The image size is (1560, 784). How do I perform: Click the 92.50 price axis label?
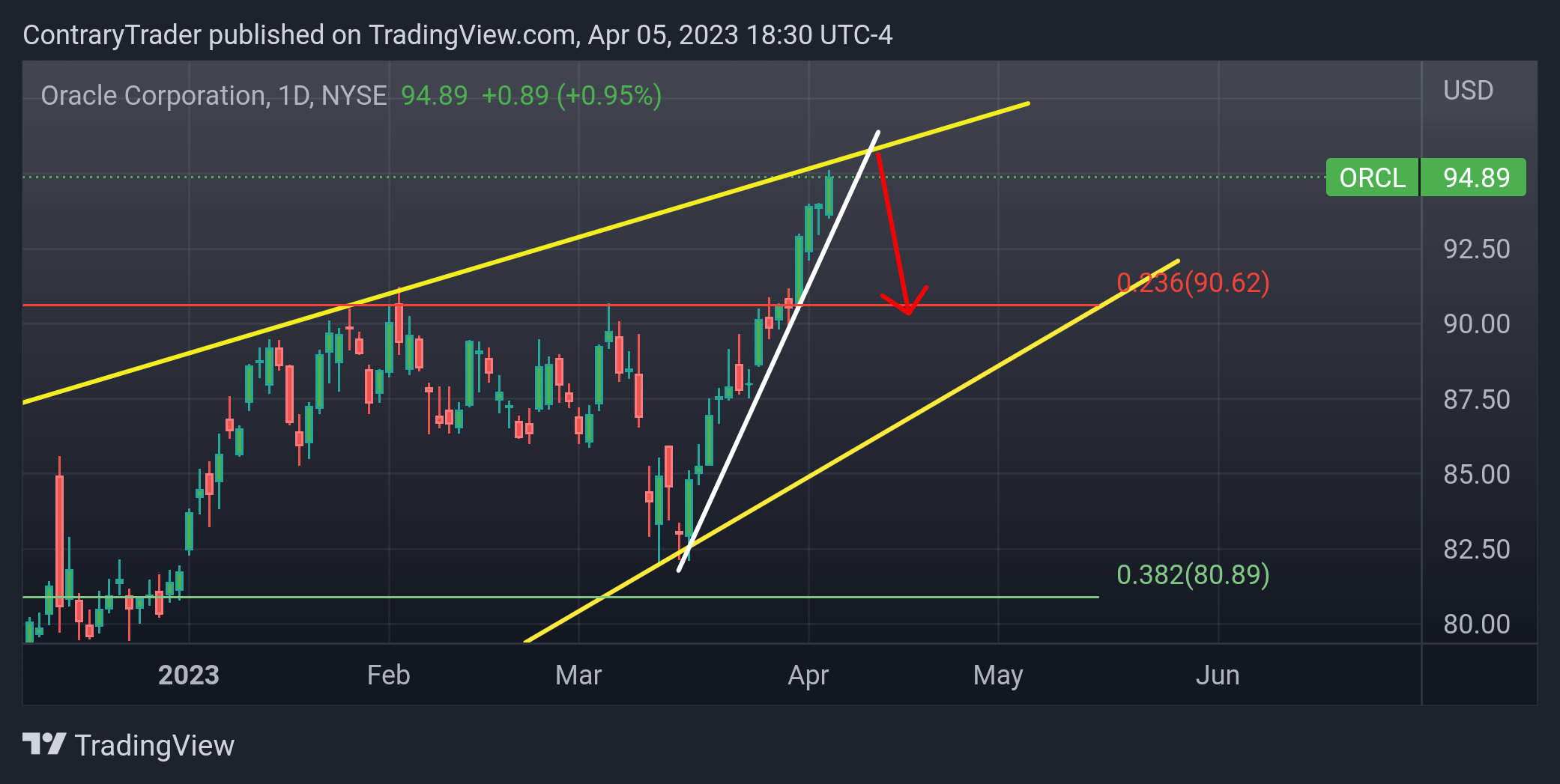[1476, 249]
